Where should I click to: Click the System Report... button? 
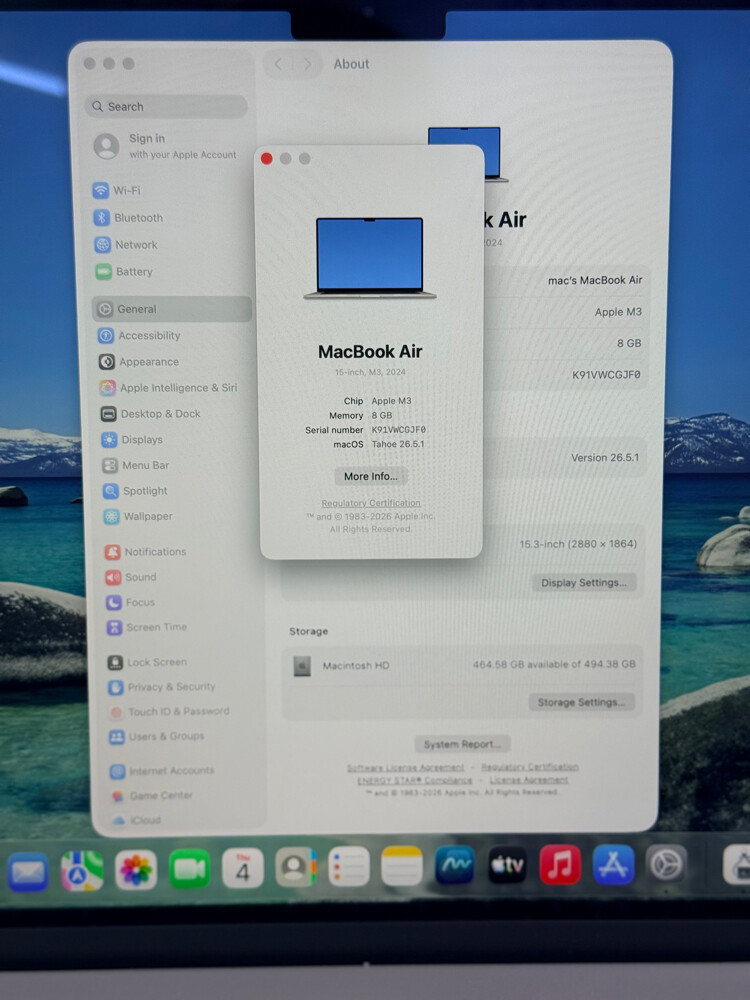[x=462, y=744]
